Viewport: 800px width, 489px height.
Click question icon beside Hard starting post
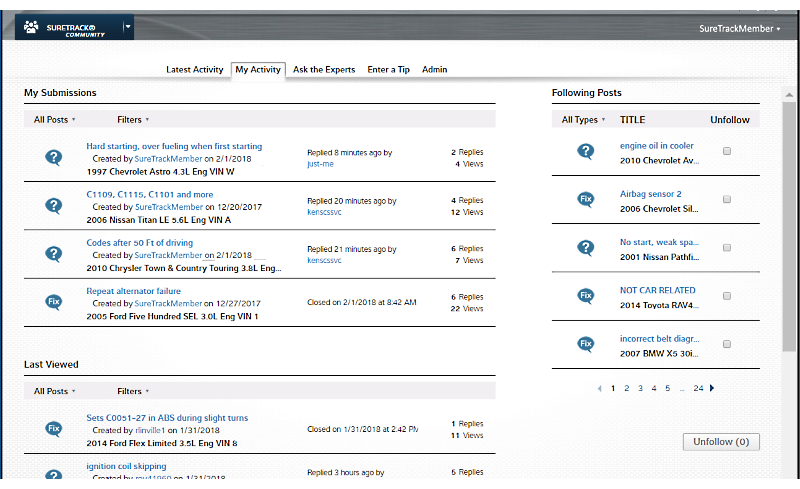tap(54, 157)
